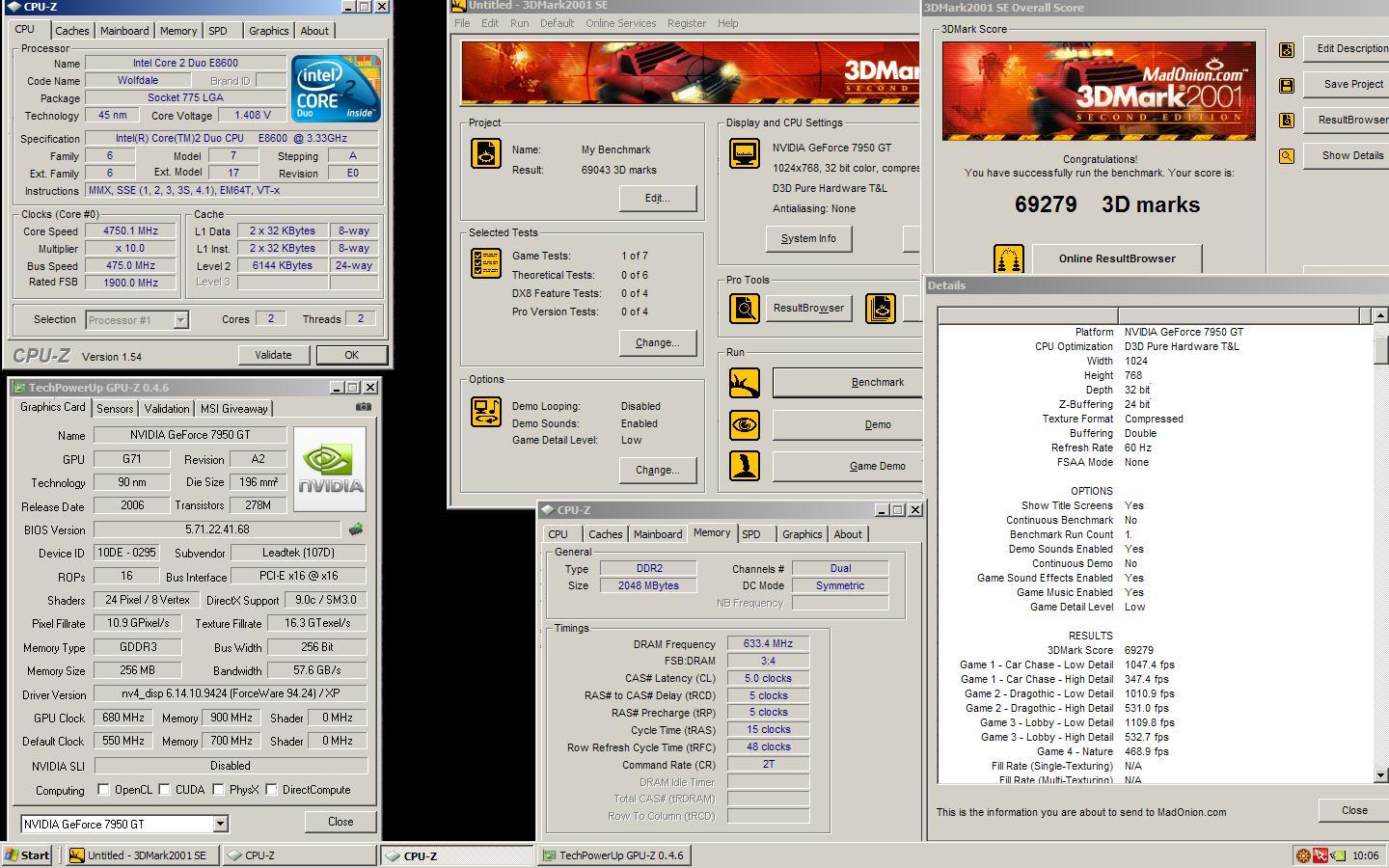The image size is (1389, 868).
Task: Click the Details scrollbar down arrow
Action: (x=1380, y=775)
